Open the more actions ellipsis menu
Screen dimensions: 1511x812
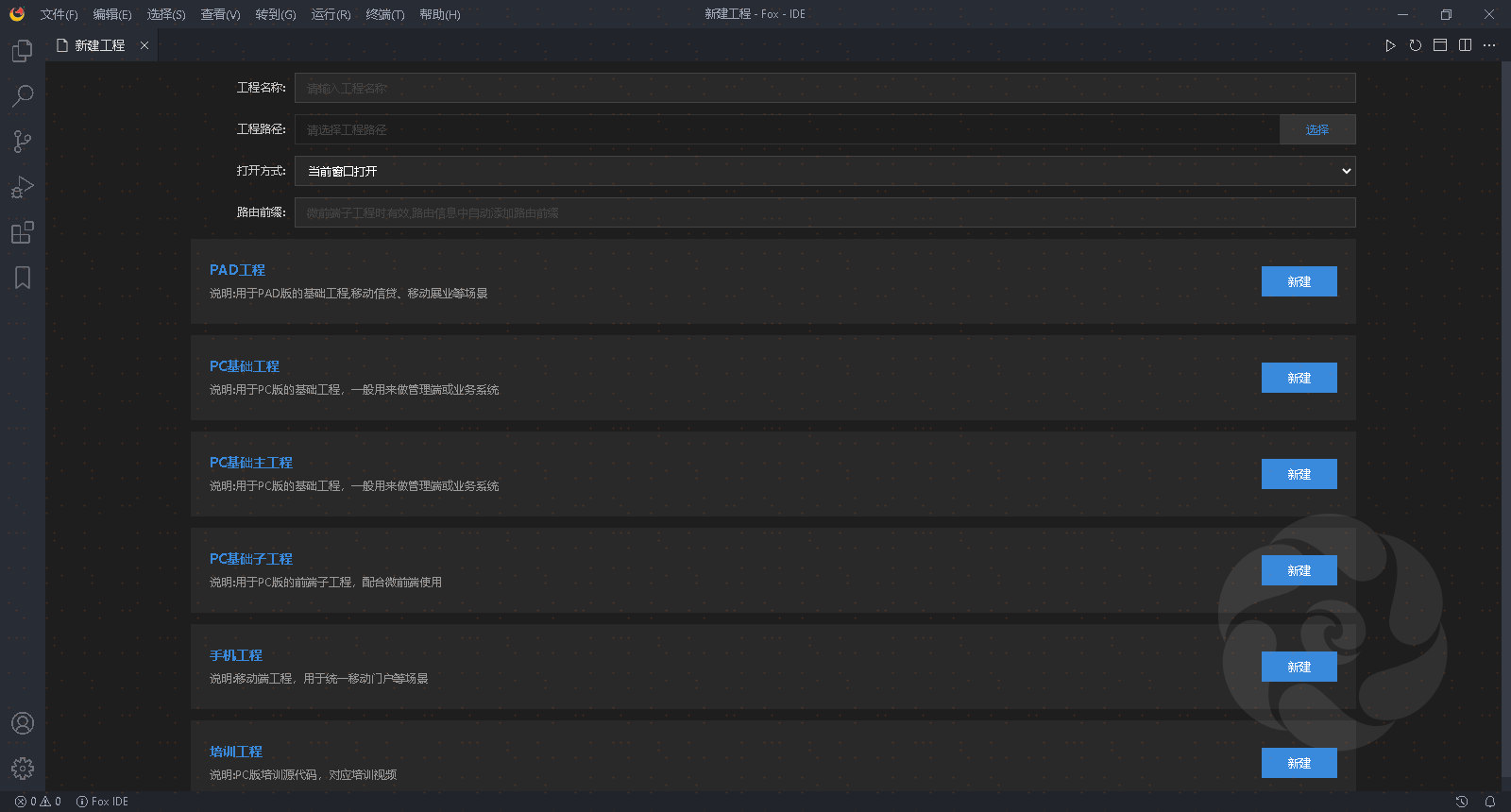click(x=1489, y=45)
